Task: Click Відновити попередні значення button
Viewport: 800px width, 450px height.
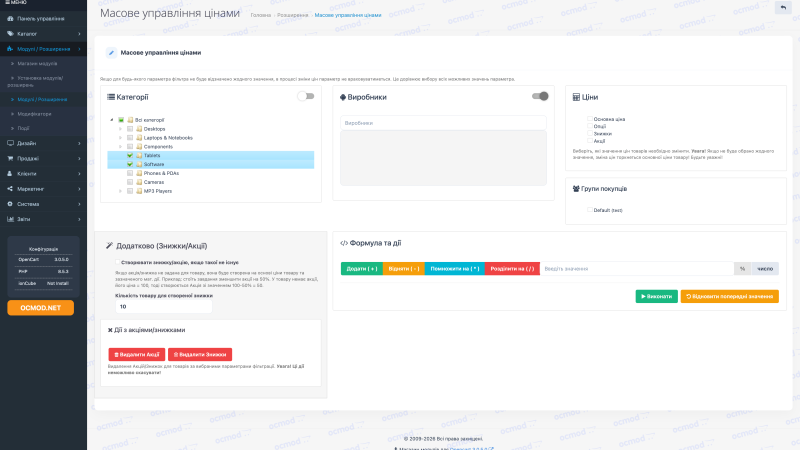Action: click(730, 296)
